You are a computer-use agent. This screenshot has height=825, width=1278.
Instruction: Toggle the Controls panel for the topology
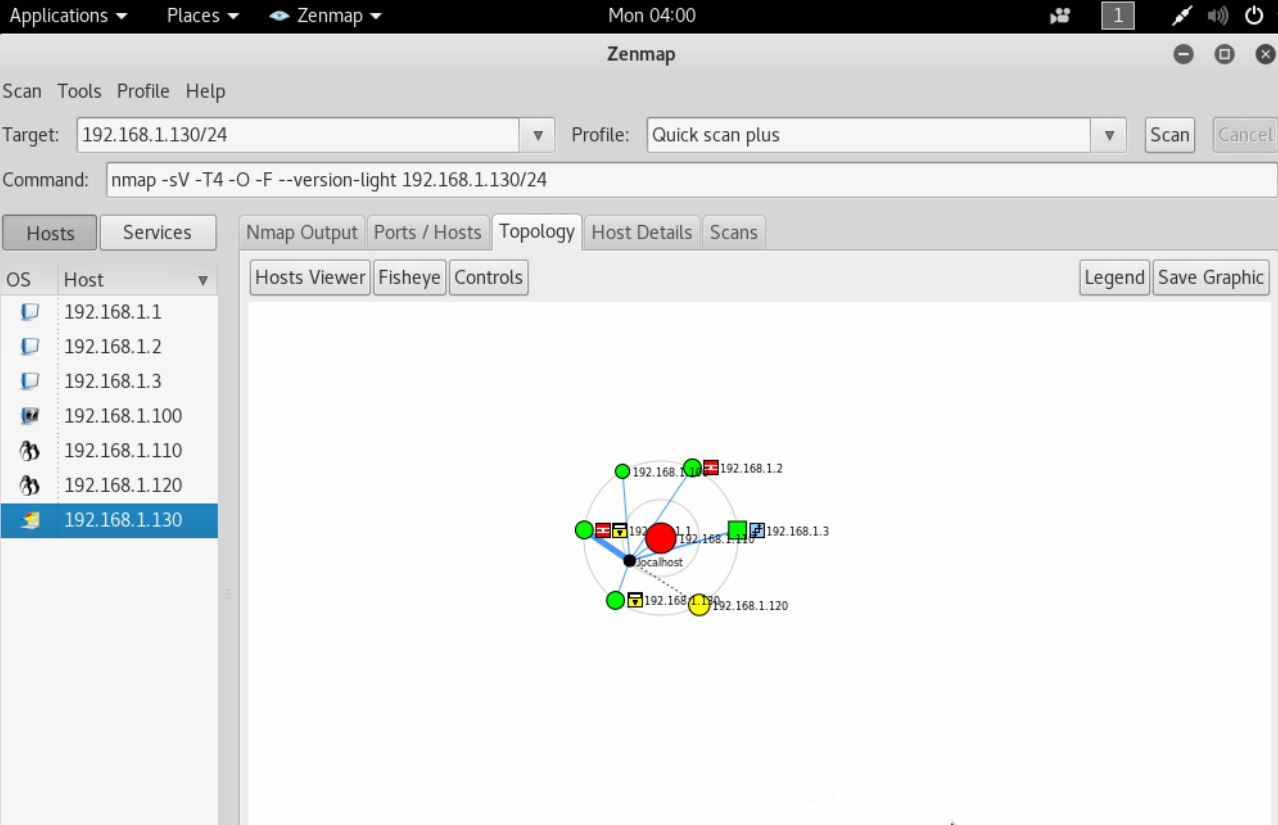click(488, 277)
